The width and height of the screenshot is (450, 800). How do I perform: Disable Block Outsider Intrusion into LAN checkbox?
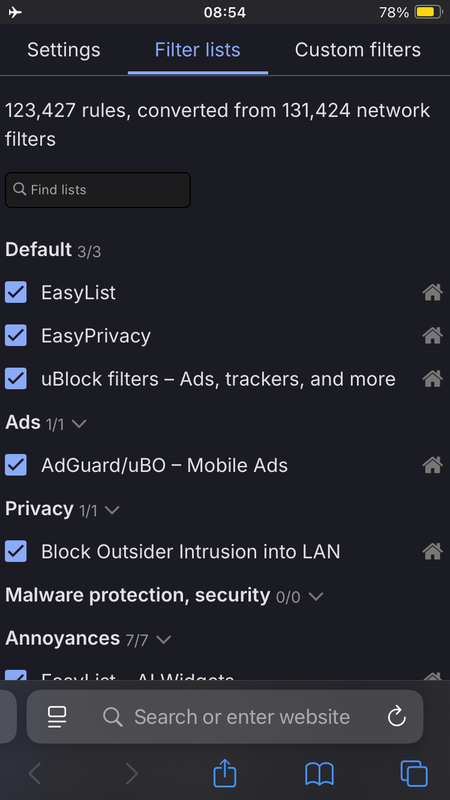tap(16, 552)
